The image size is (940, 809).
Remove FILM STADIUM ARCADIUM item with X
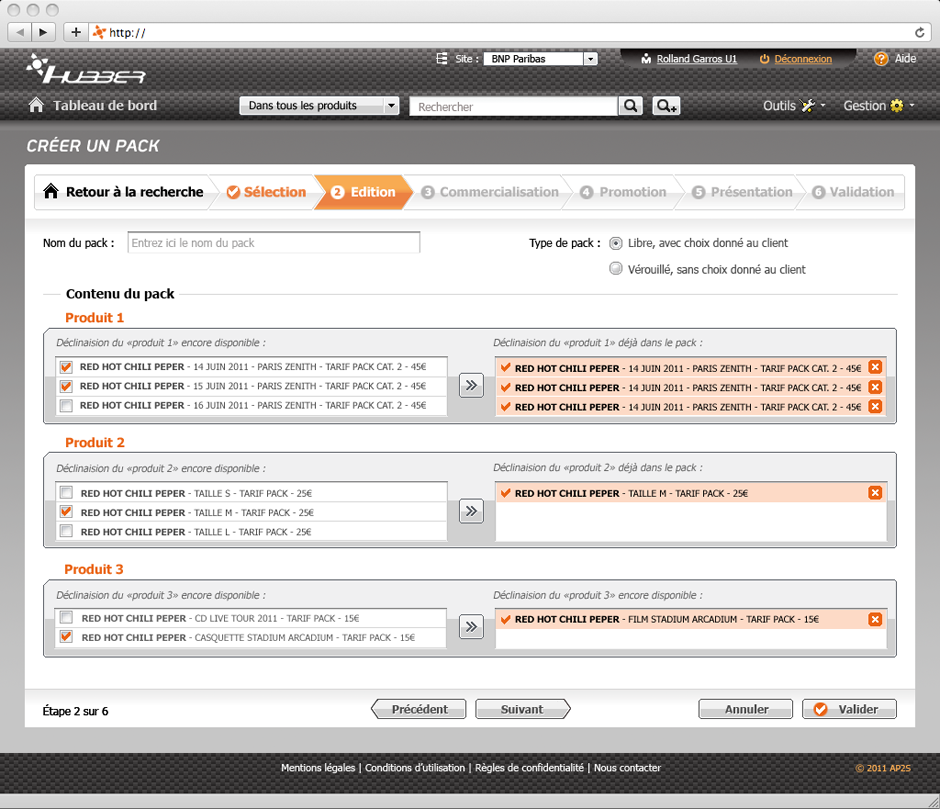(875, 619)
